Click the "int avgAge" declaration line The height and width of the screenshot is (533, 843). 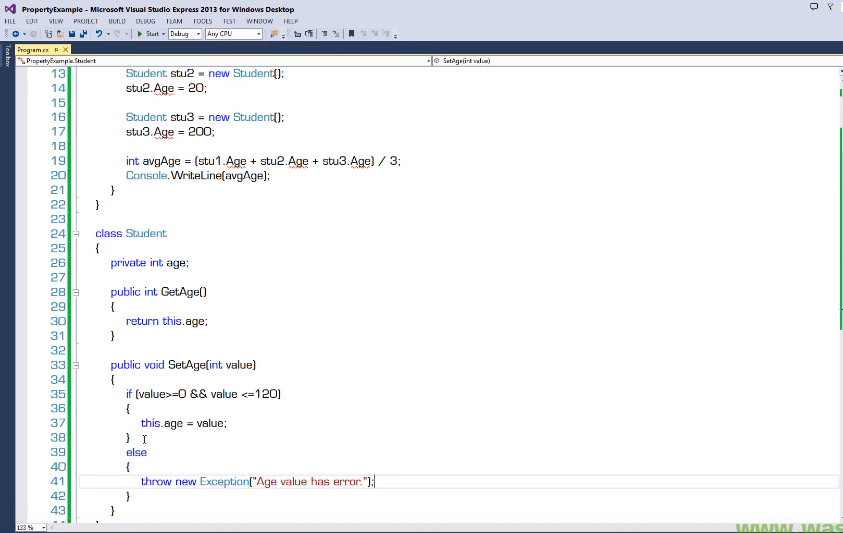pyautogui.click(x=263, y=161)
